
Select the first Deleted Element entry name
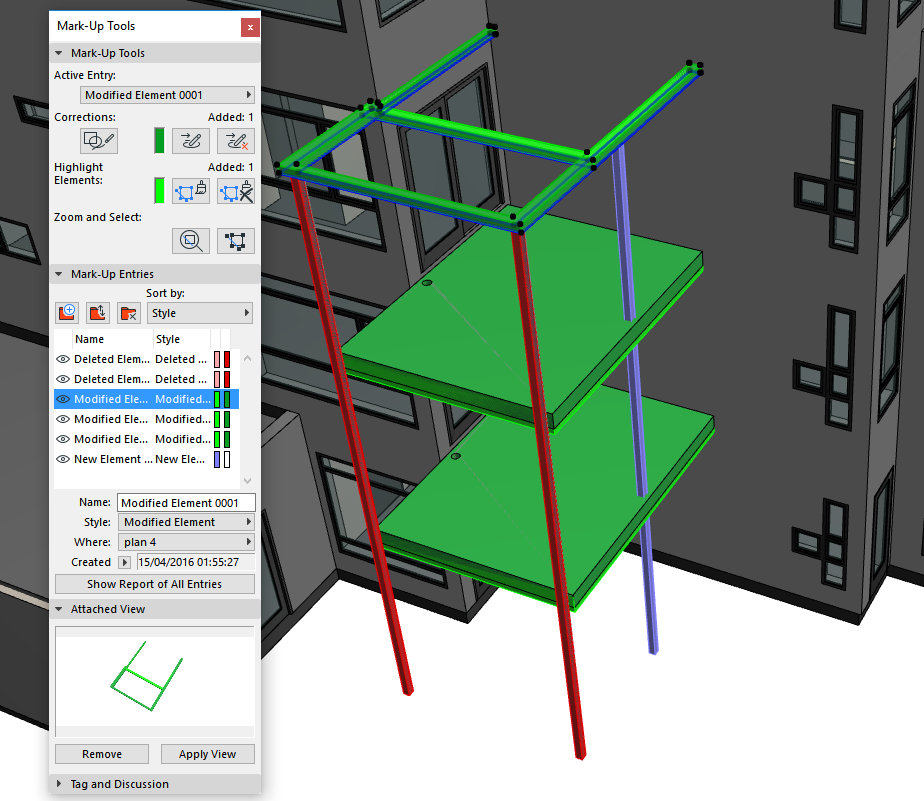click(x=111, y=359)
